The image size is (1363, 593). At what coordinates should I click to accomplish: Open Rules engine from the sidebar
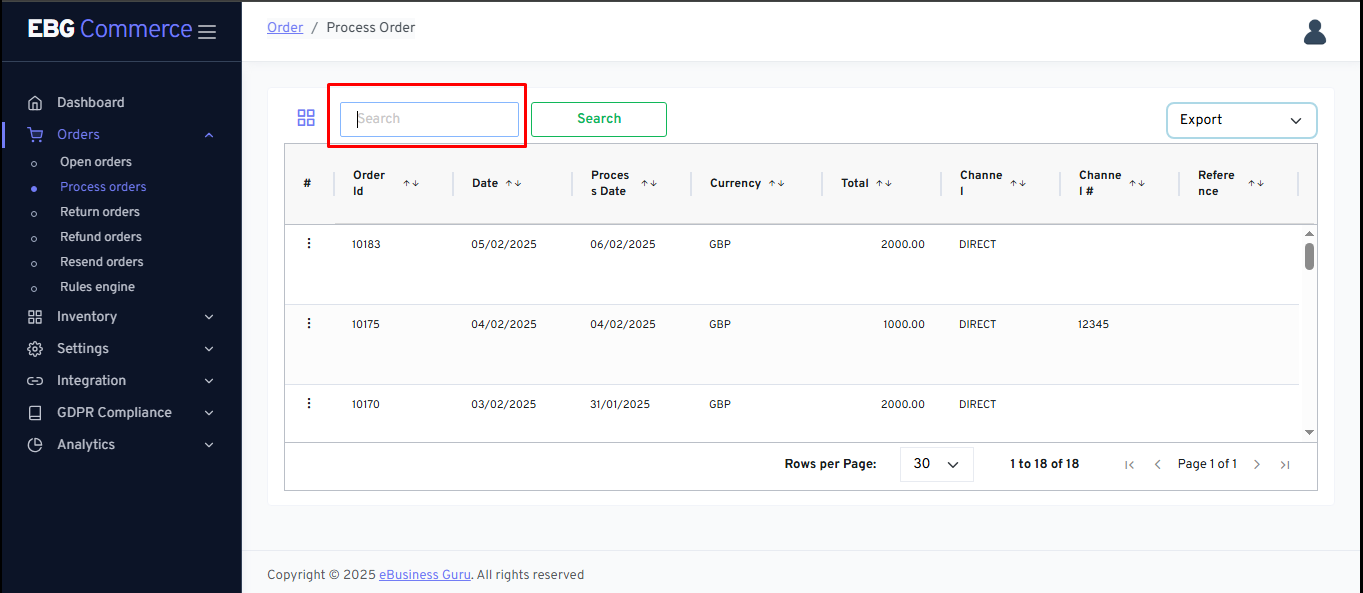coord(99,286)
